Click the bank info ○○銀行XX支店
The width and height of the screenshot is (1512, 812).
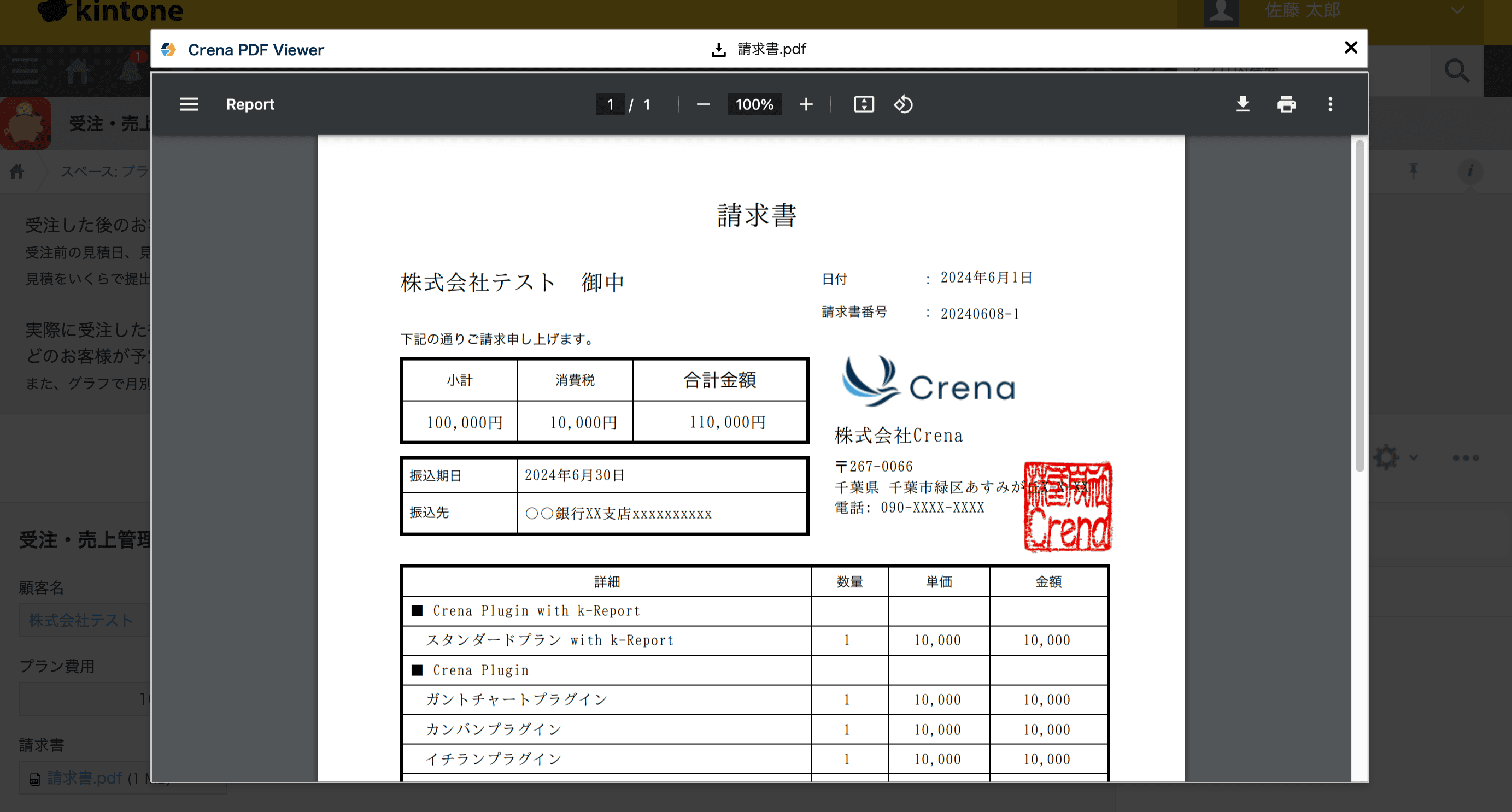(x=618, y=513)
